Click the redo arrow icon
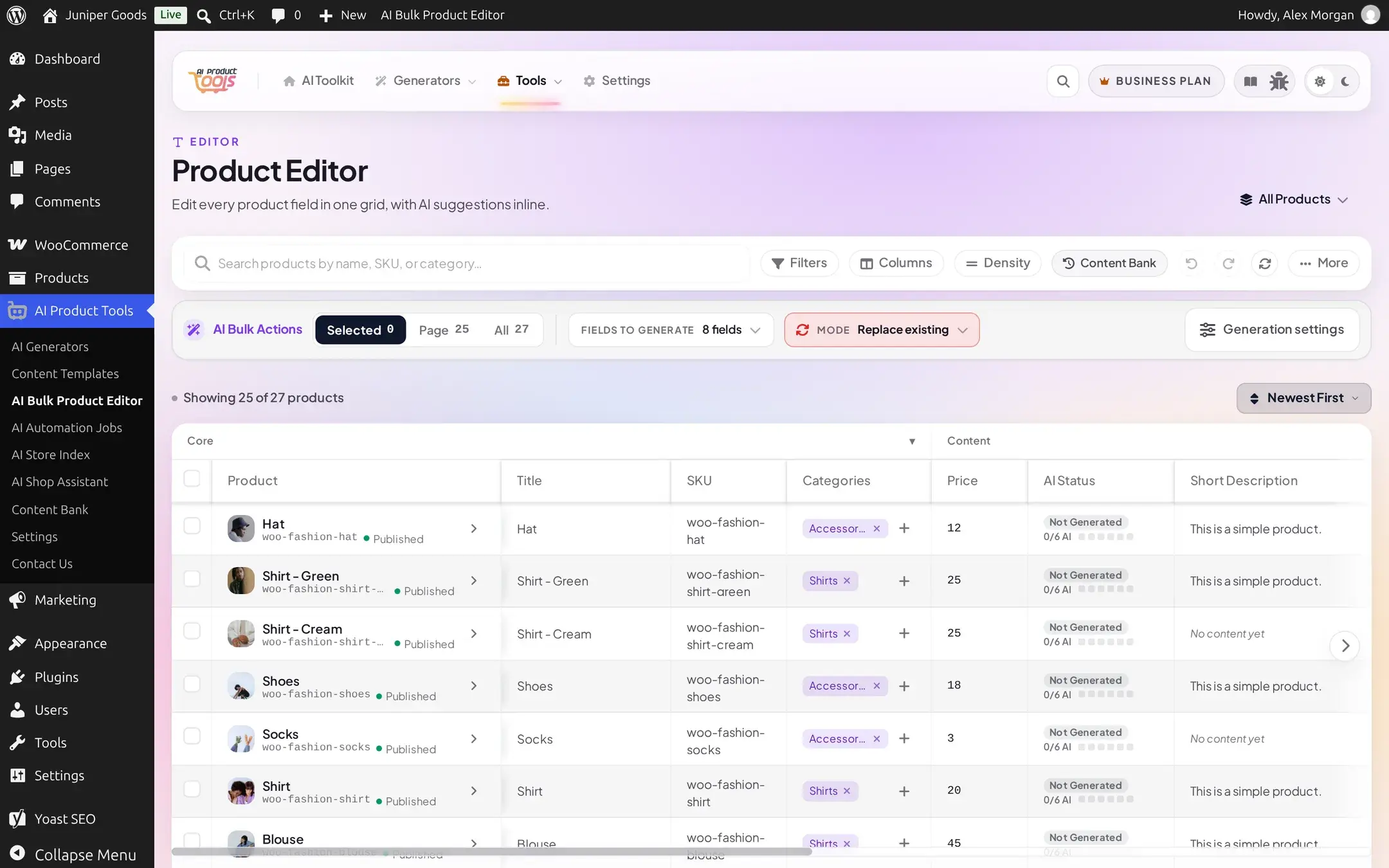This screenshot has height=868, width=1389. pos(1228,264)
